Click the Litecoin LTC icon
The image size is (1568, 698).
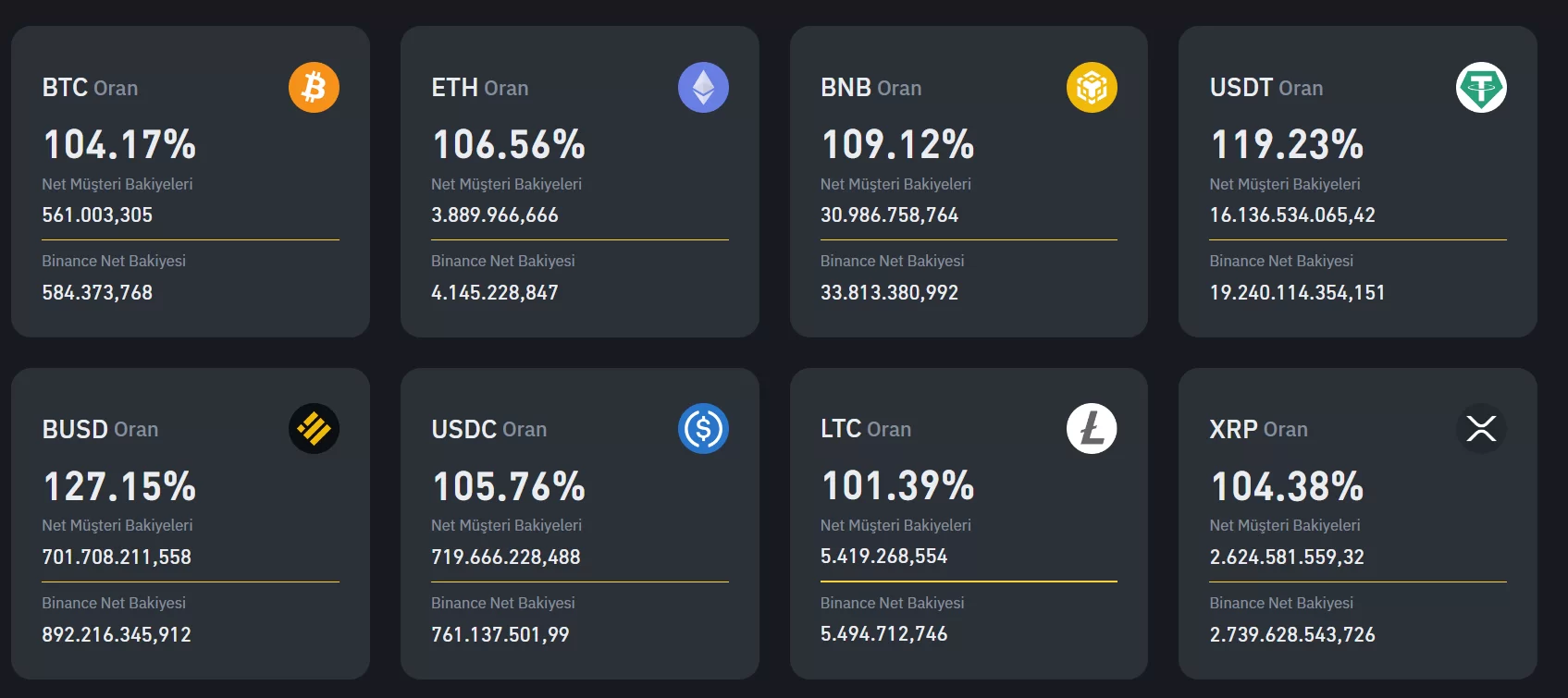(1092, 429)
